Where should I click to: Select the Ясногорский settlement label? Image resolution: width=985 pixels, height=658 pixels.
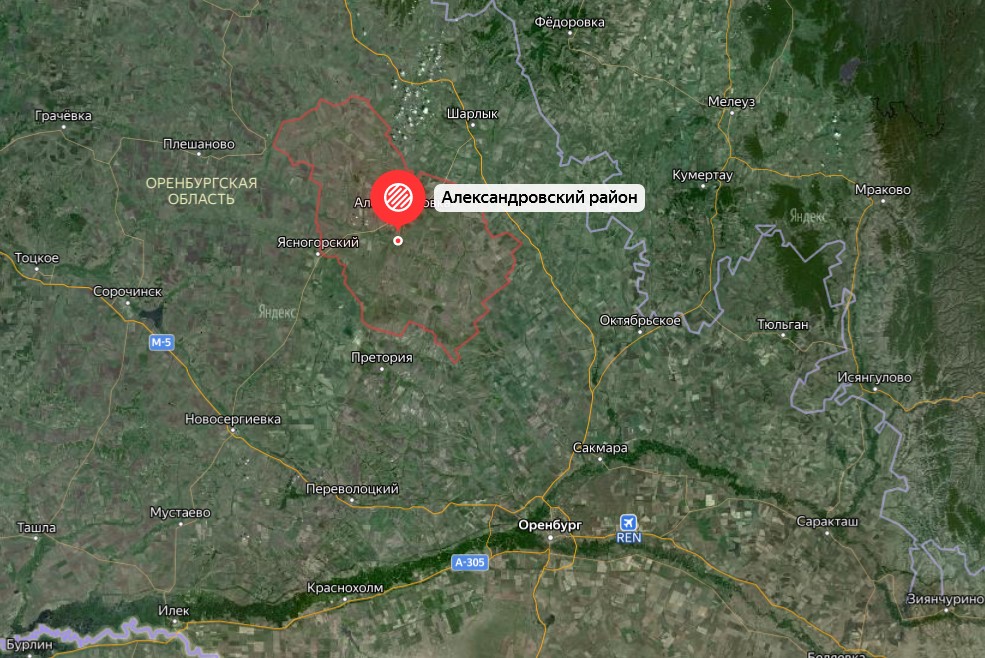[318, 242]
